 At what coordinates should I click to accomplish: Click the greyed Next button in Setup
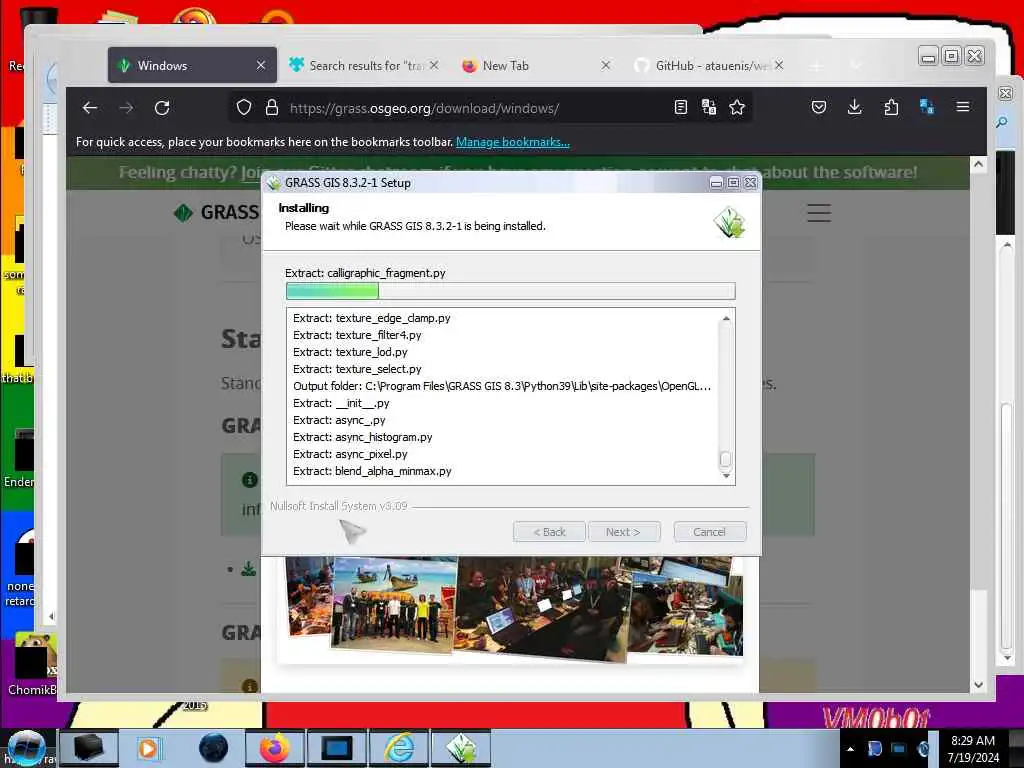click(x=624, y=532)
